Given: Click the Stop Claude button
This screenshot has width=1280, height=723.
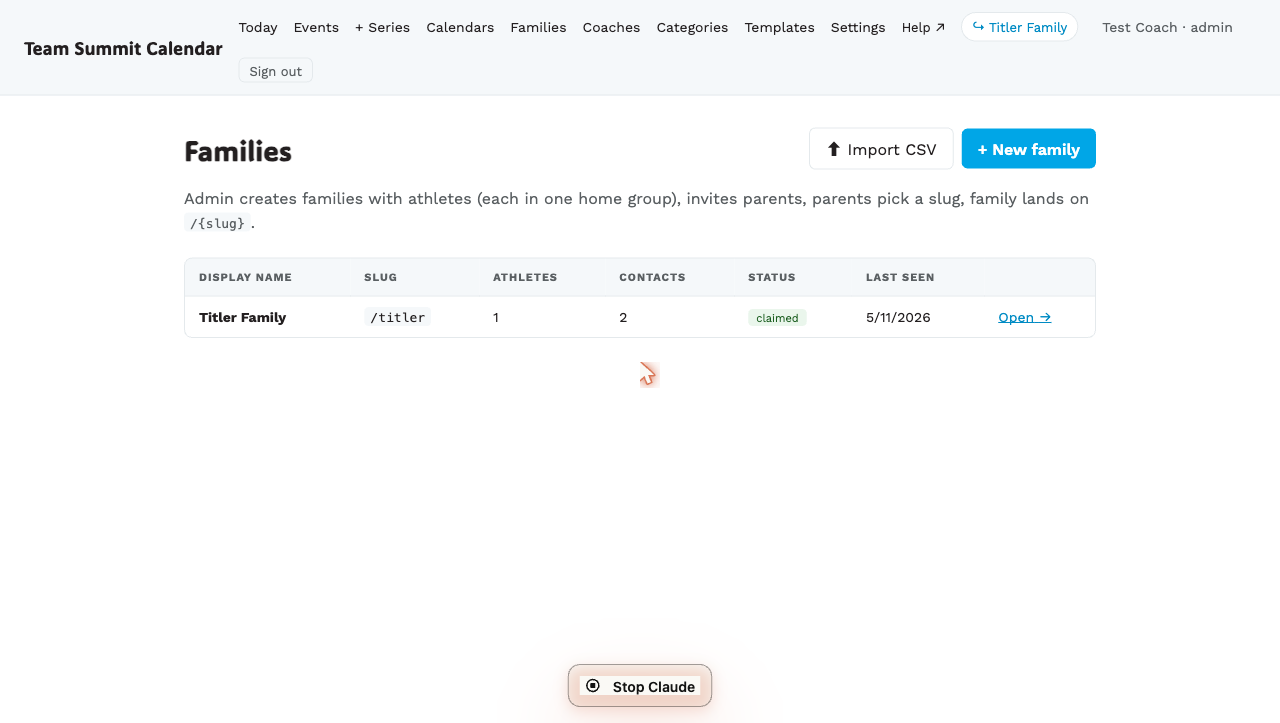Looking at the screenshot, I should click(640, 686).
